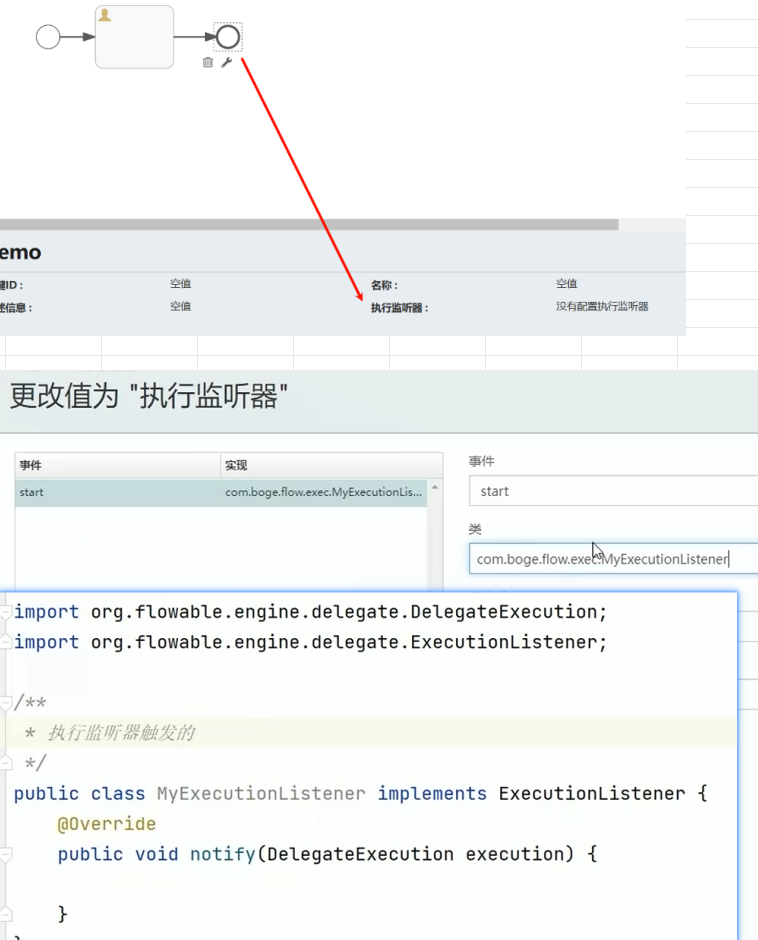Collapse the notify method using its gutter fold marker

5,854
